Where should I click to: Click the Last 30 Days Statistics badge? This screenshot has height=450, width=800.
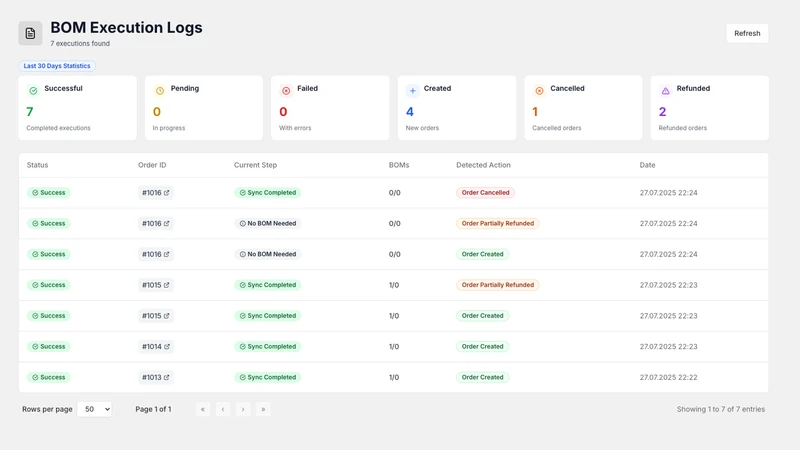click(57, 66)
